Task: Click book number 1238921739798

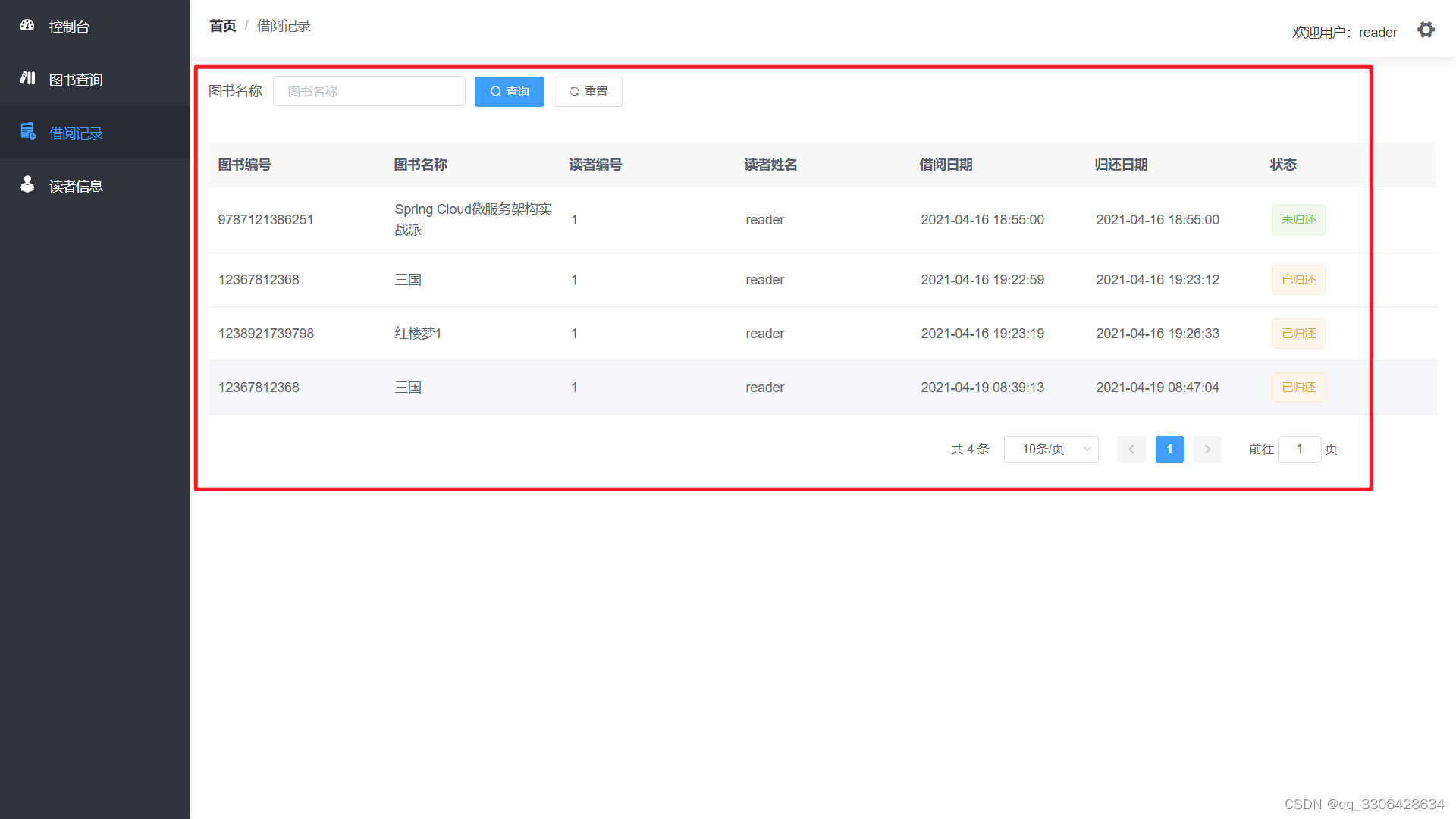Action: 266,334
